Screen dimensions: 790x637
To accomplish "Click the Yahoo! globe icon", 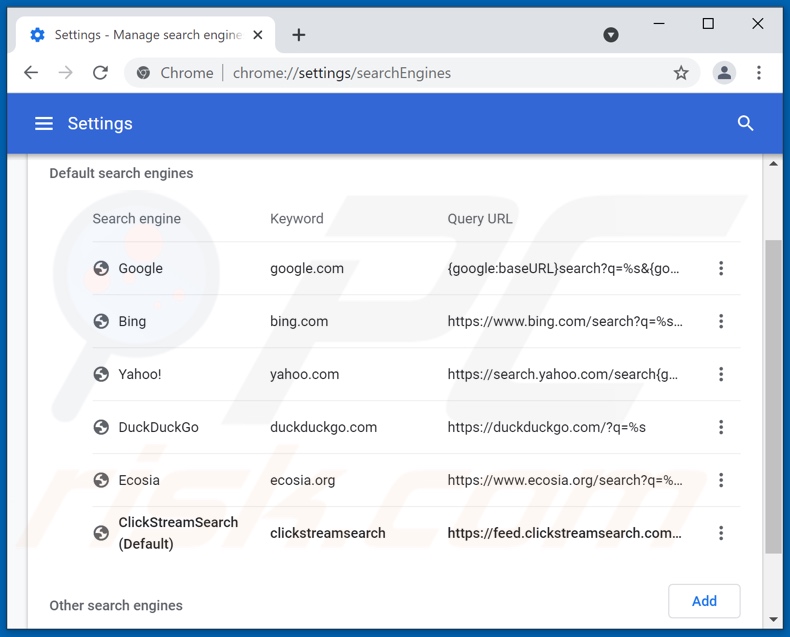I will 101,374.
